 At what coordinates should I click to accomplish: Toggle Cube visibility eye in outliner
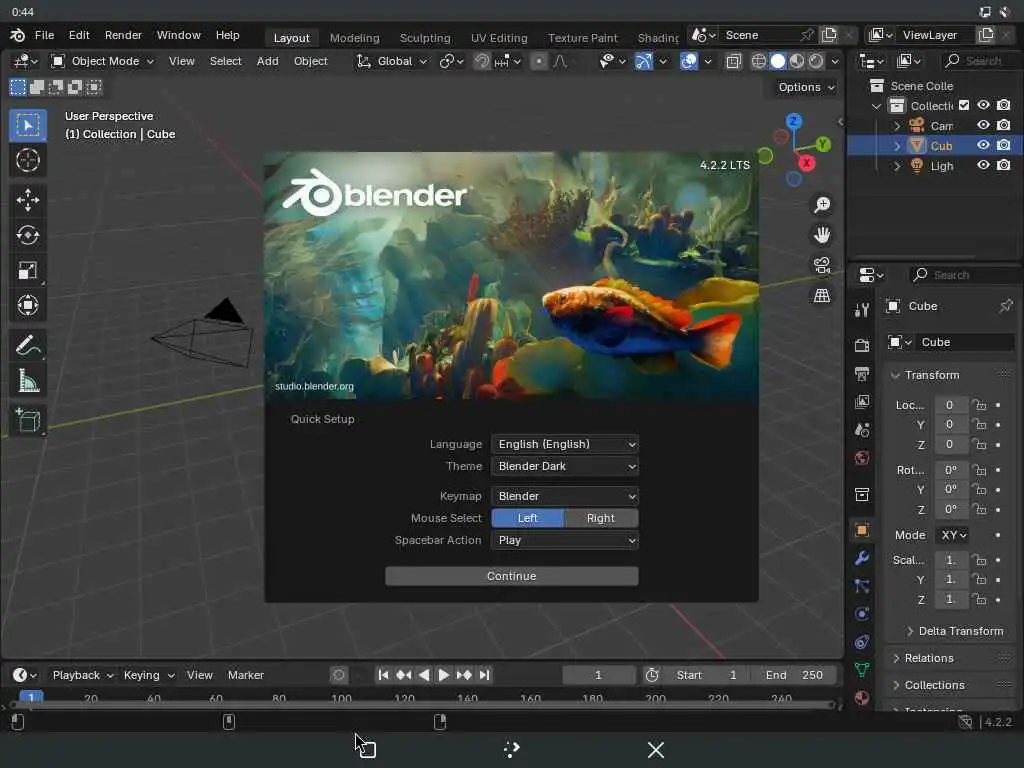pos(983,145)
